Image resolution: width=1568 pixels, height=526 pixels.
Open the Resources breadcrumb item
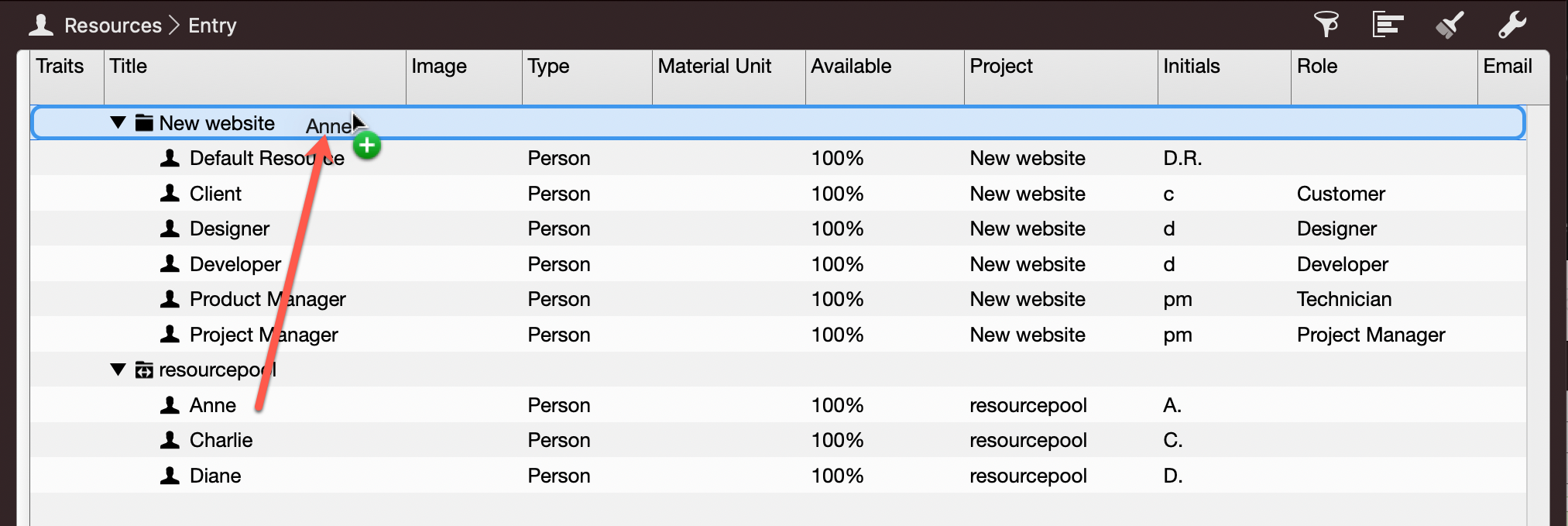[x=112, y=26]
